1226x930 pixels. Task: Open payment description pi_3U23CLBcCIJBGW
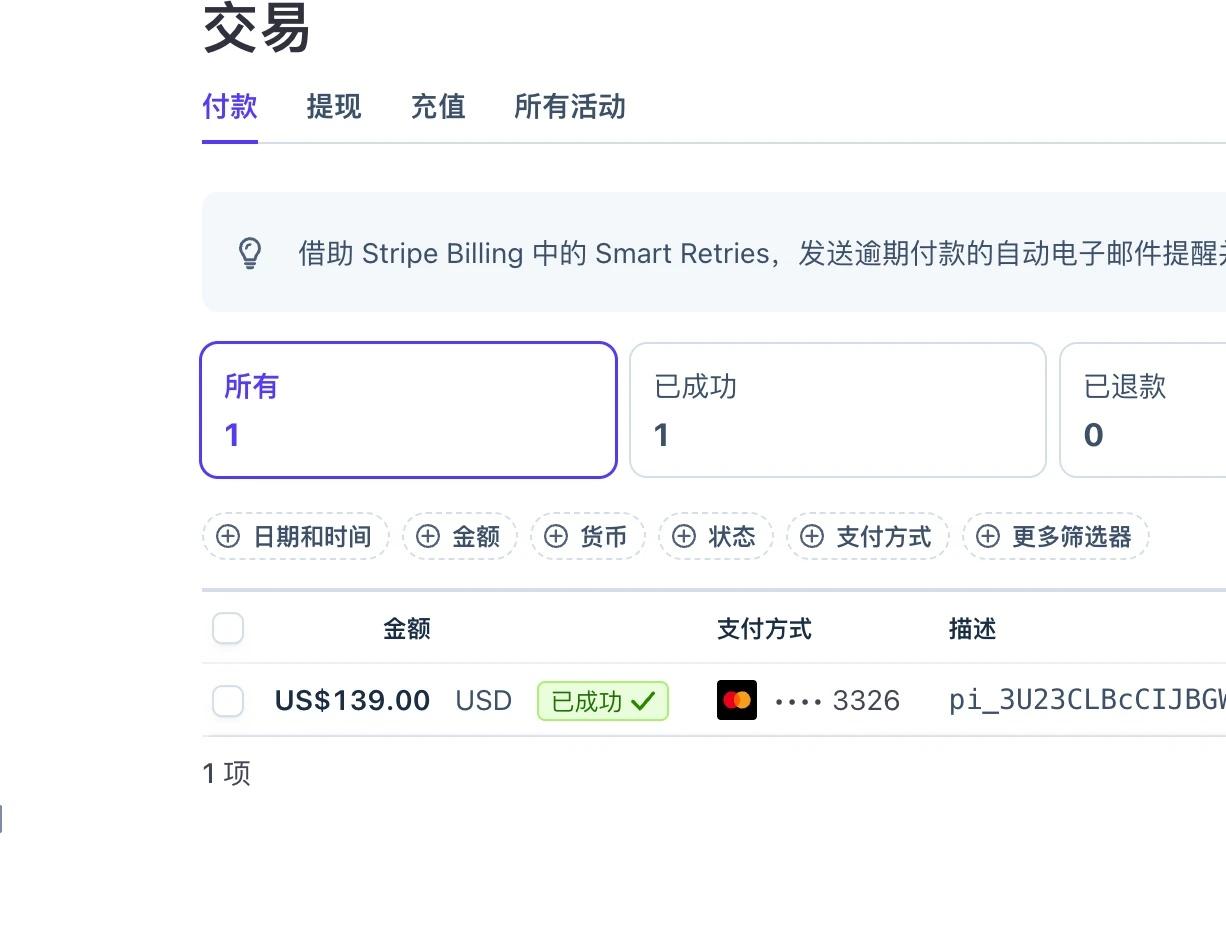(1087, 700)
